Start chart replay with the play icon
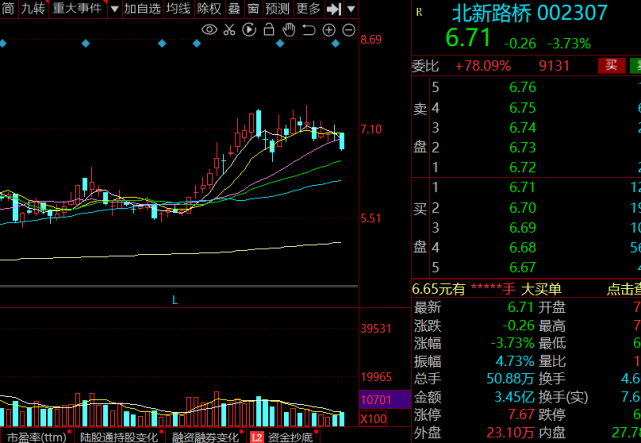The width and height of the screenshot is (641, 443). (x=249, y=30)
